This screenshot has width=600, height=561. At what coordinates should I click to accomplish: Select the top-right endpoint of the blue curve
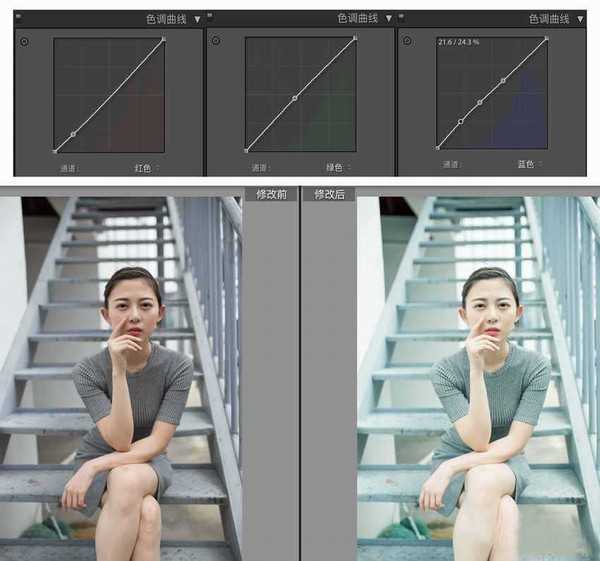point(547,39)
